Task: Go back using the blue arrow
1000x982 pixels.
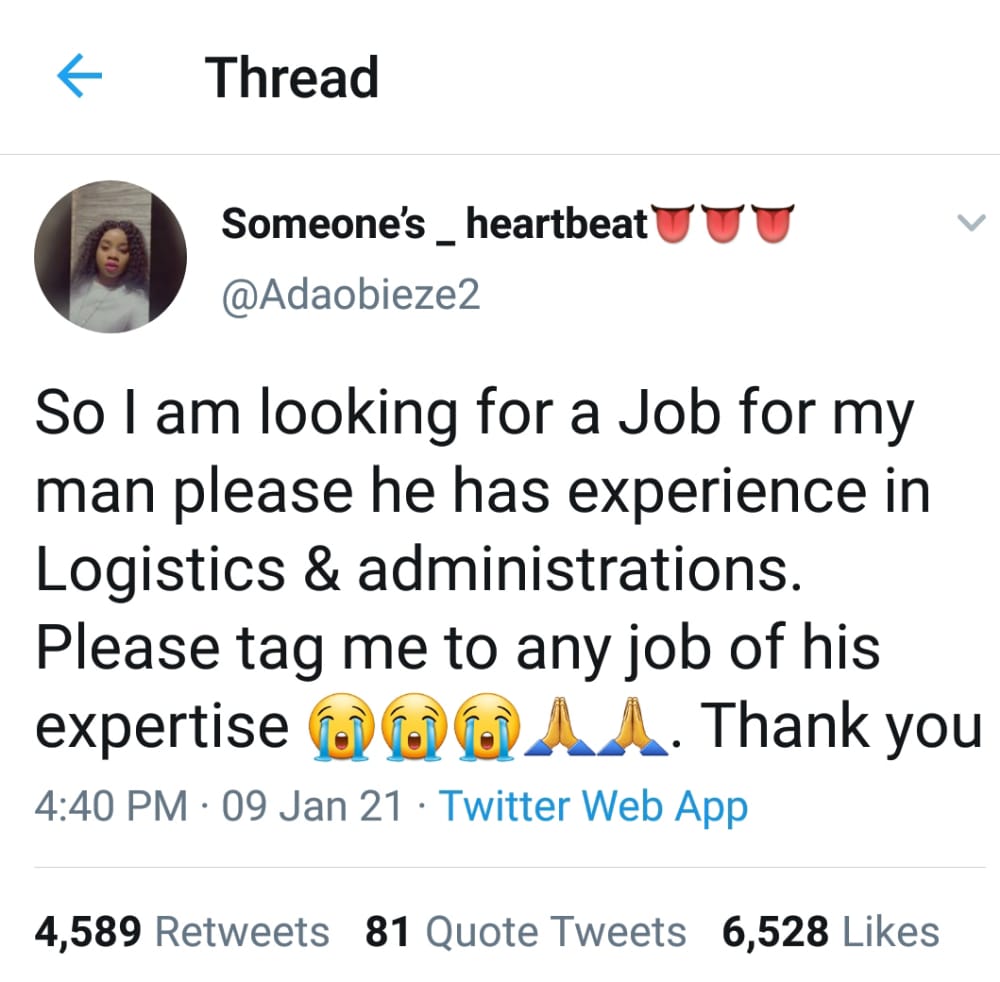Action: point(79,76)
